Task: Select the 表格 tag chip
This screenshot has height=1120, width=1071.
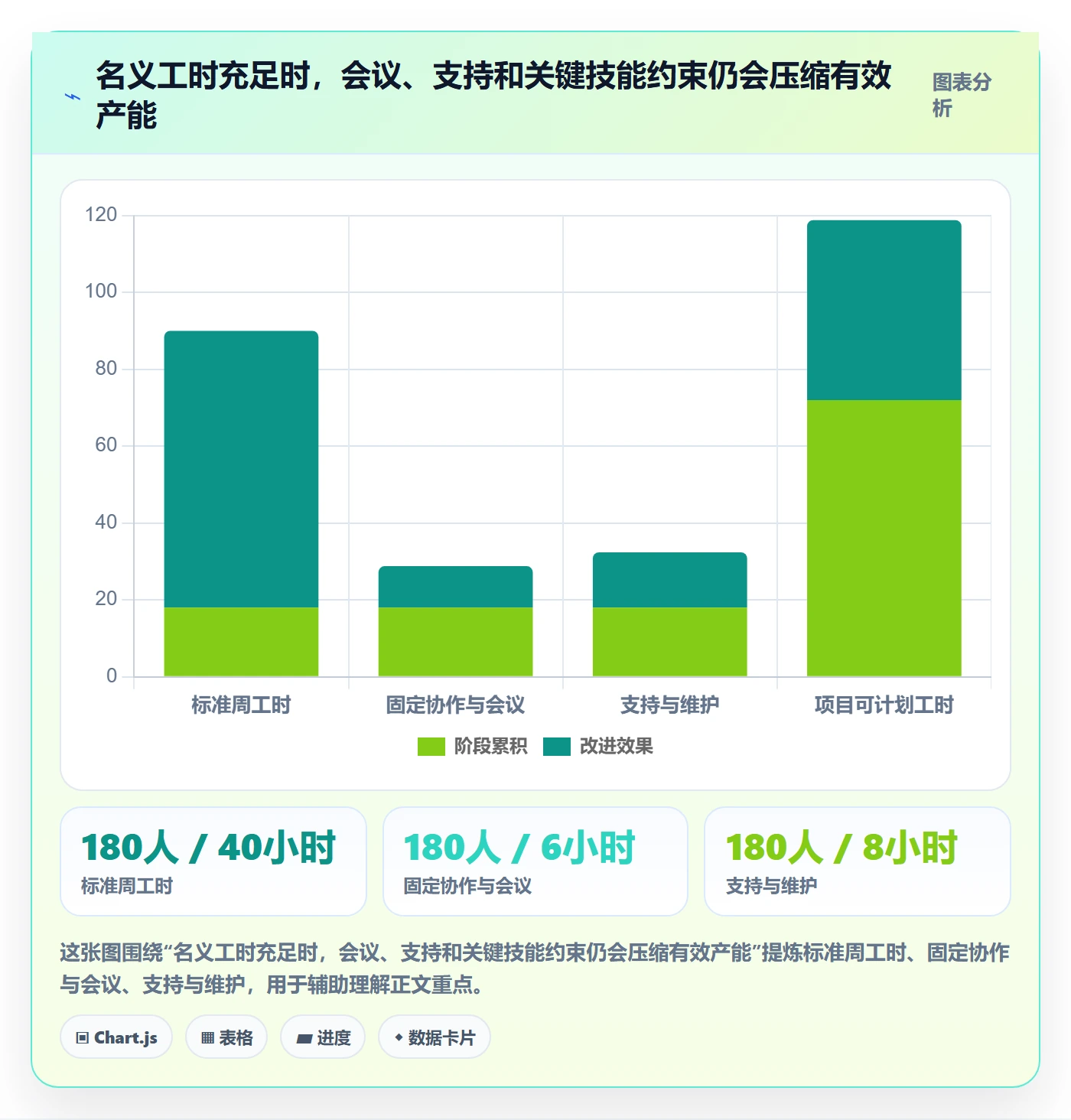Action: tap(226, 1037)
